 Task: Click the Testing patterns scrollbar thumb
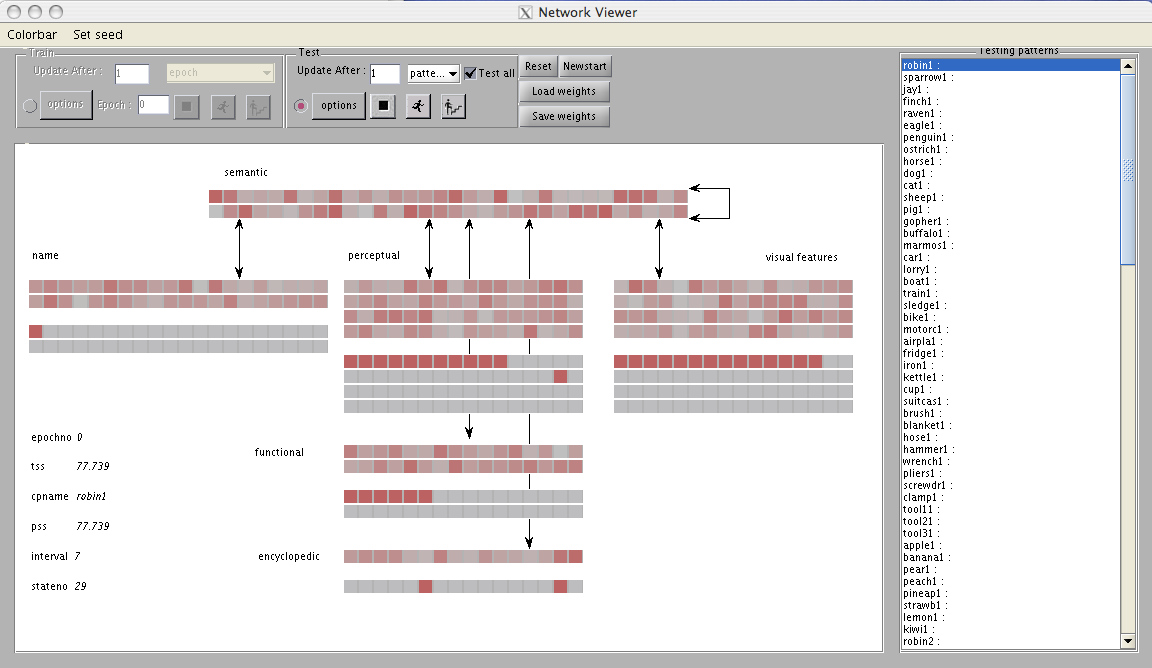tap(1128, 169)
